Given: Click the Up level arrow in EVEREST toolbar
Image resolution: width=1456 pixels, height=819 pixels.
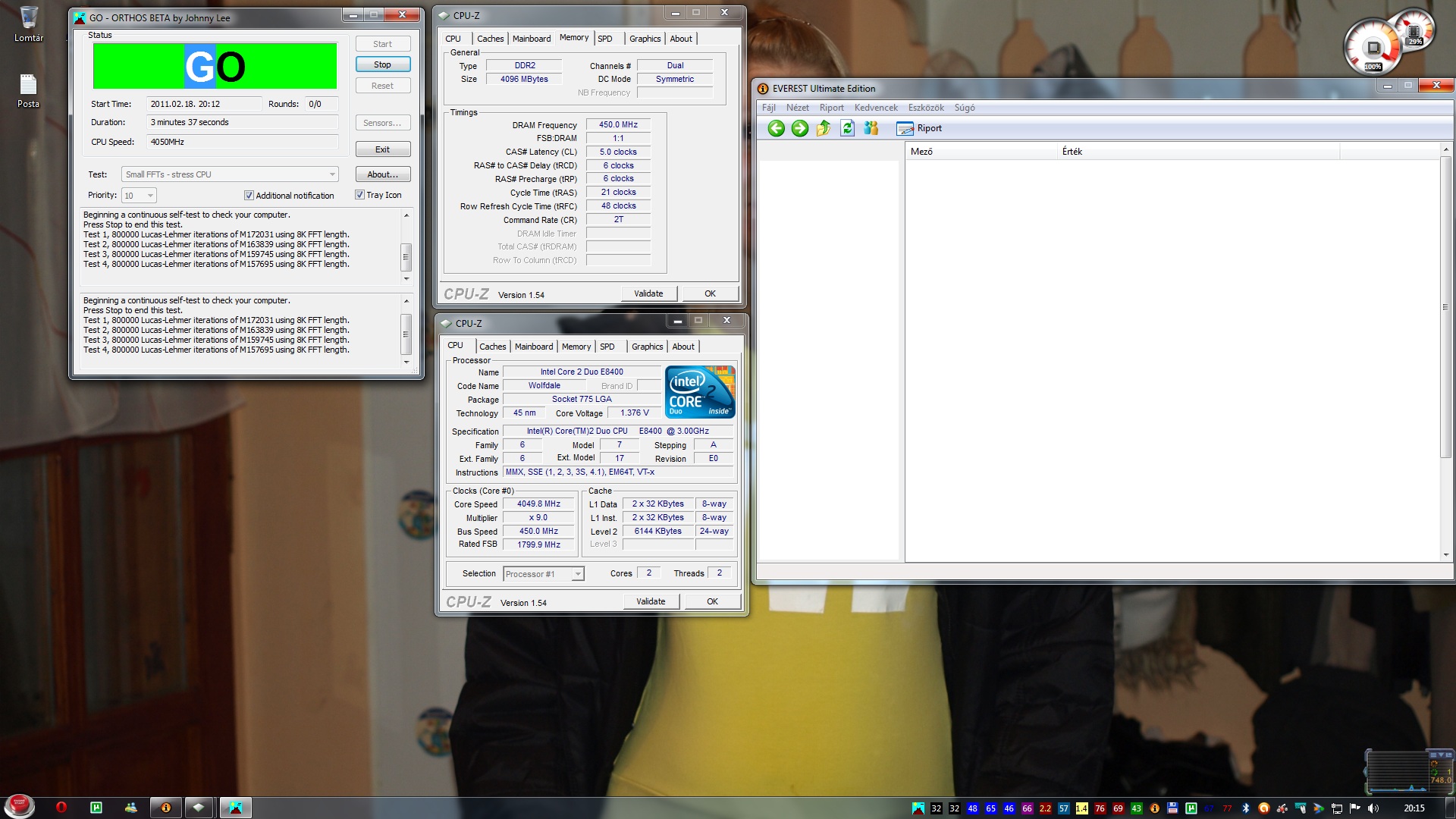Looking at the screenshot, I should [x=824, y=128].
